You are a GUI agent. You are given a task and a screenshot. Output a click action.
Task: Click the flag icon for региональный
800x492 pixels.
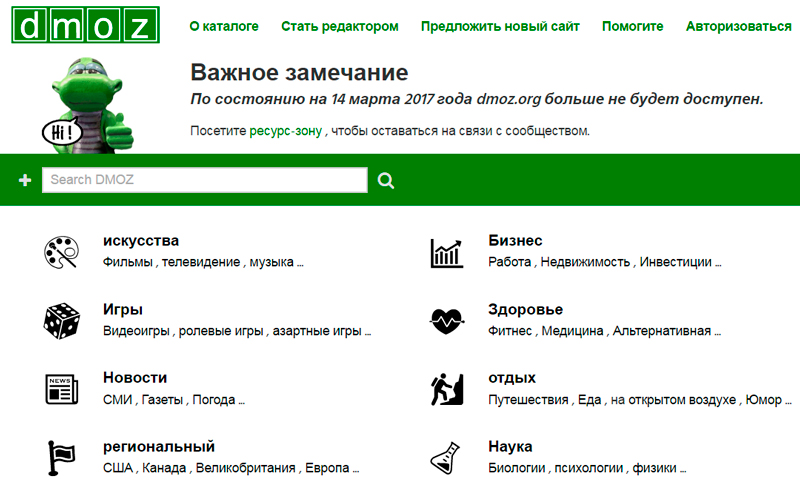61,458
